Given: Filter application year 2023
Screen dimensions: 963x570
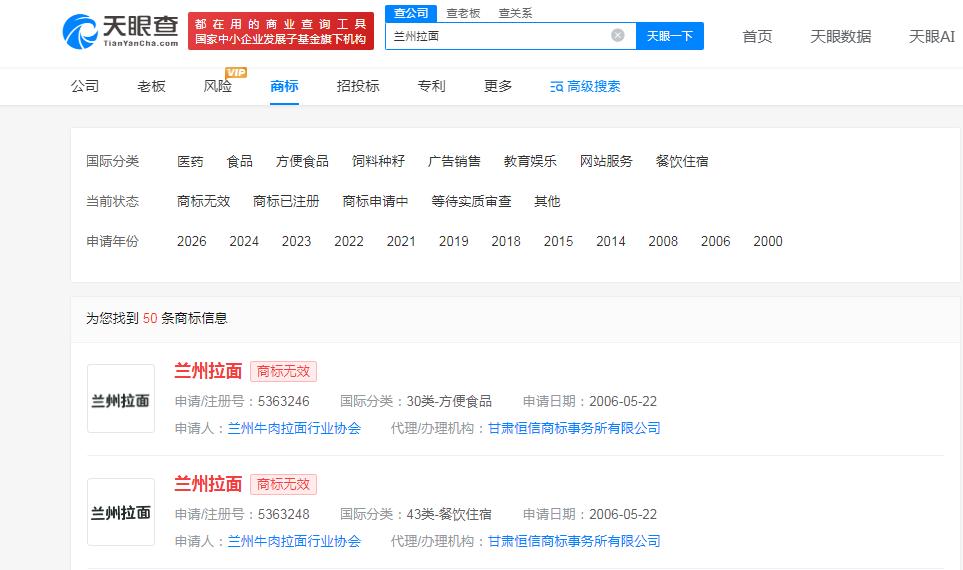Looking at the screenshot, I should [x=297, y=241].
